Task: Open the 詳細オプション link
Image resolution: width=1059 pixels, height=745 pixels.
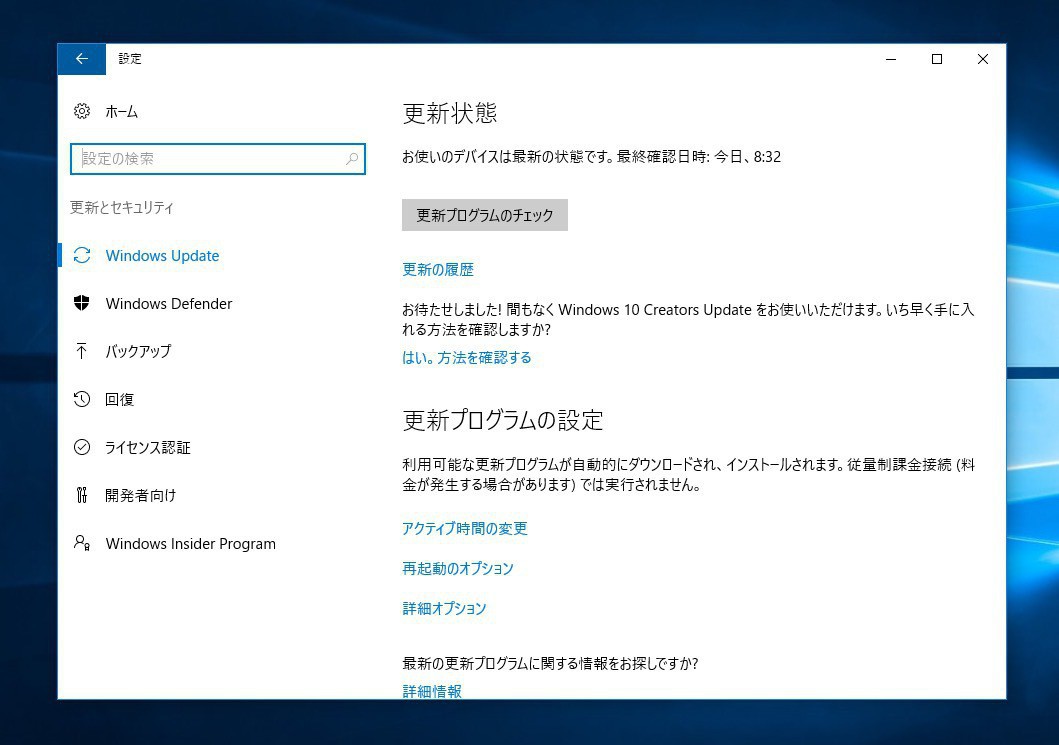Action: pyautogui.click(x=444, y=608)
